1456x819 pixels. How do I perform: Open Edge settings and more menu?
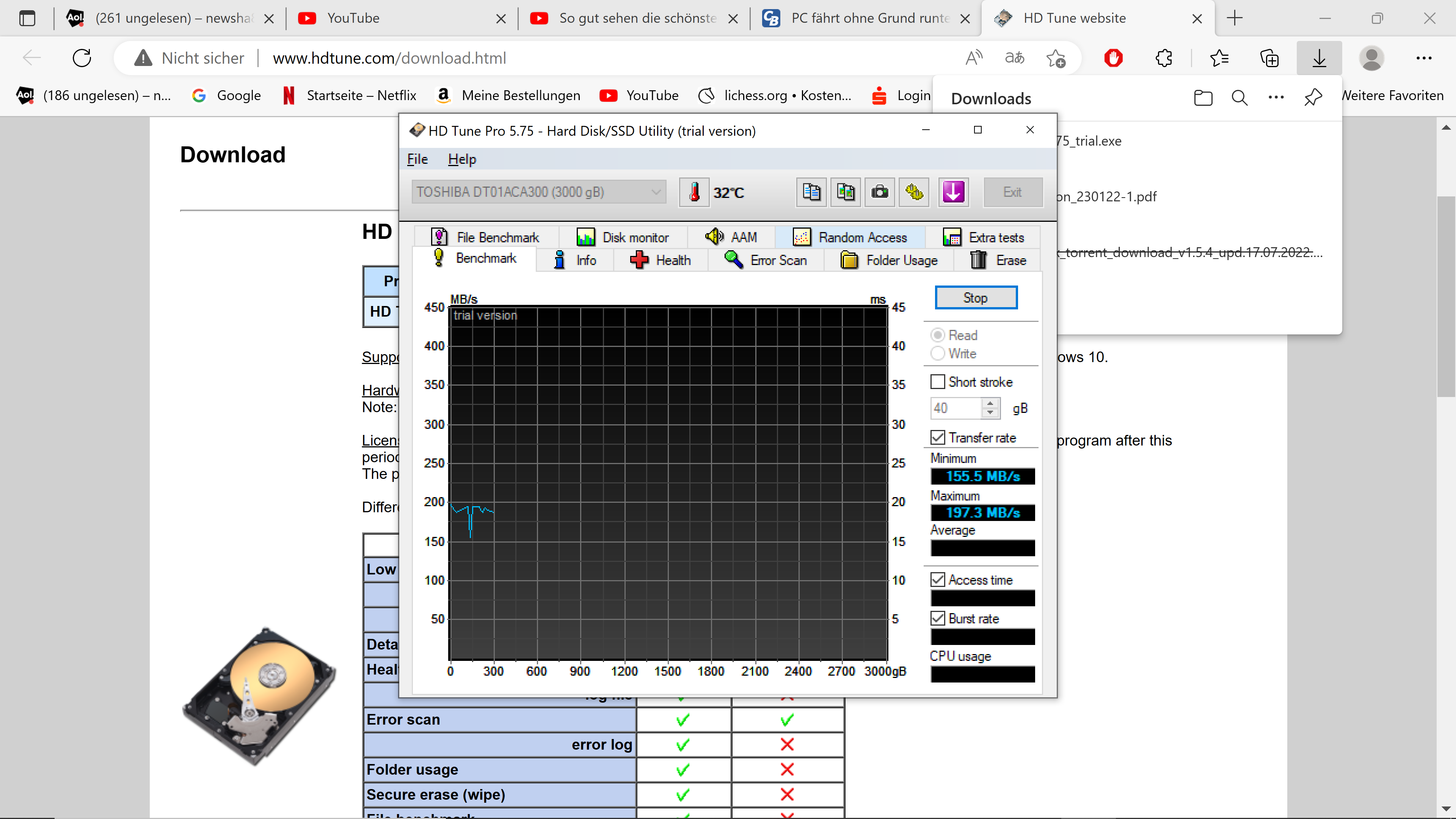pos(1424,58)
